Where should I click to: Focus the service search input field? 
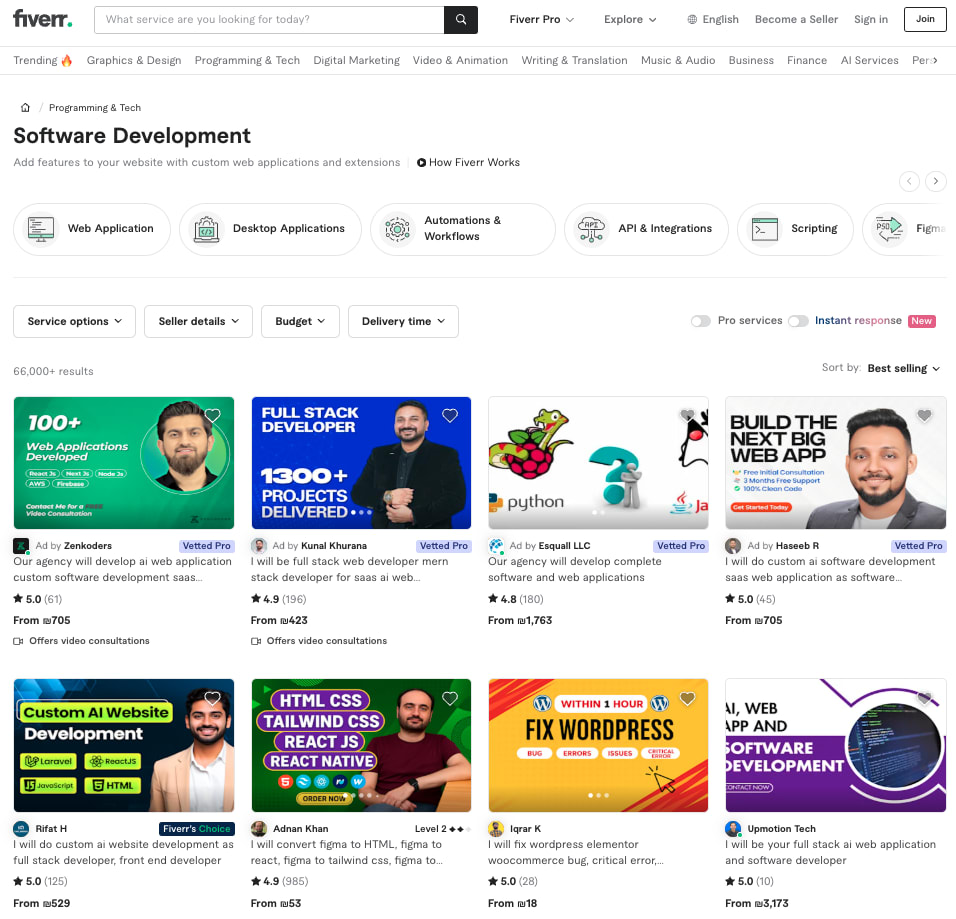pos(269,20)
